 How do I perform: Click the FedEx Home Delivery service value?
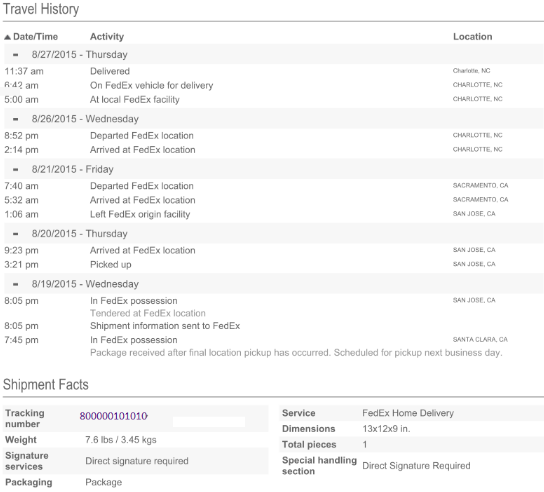pyautogui.click(x=408, y=413)
